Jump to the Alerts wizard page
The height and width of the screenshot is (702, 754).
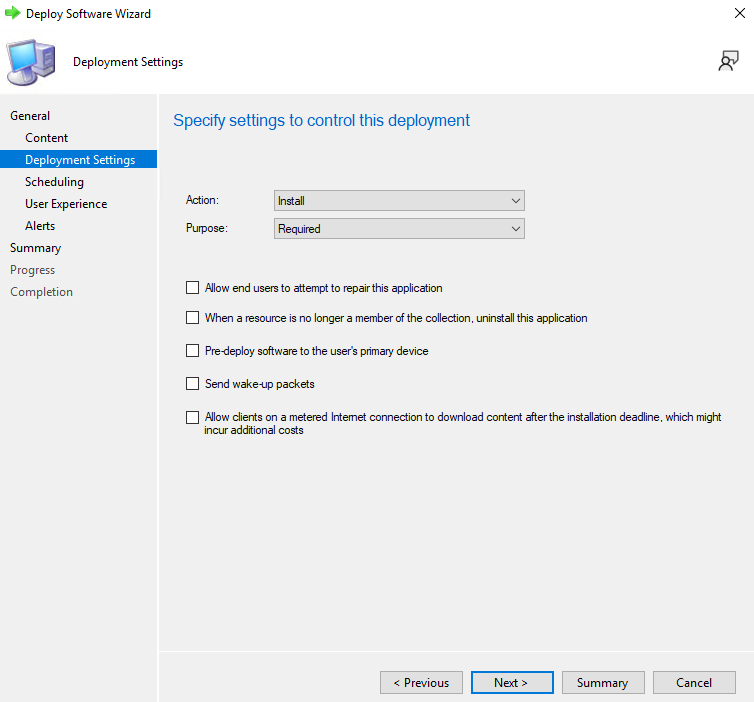(x=40, y=226)
